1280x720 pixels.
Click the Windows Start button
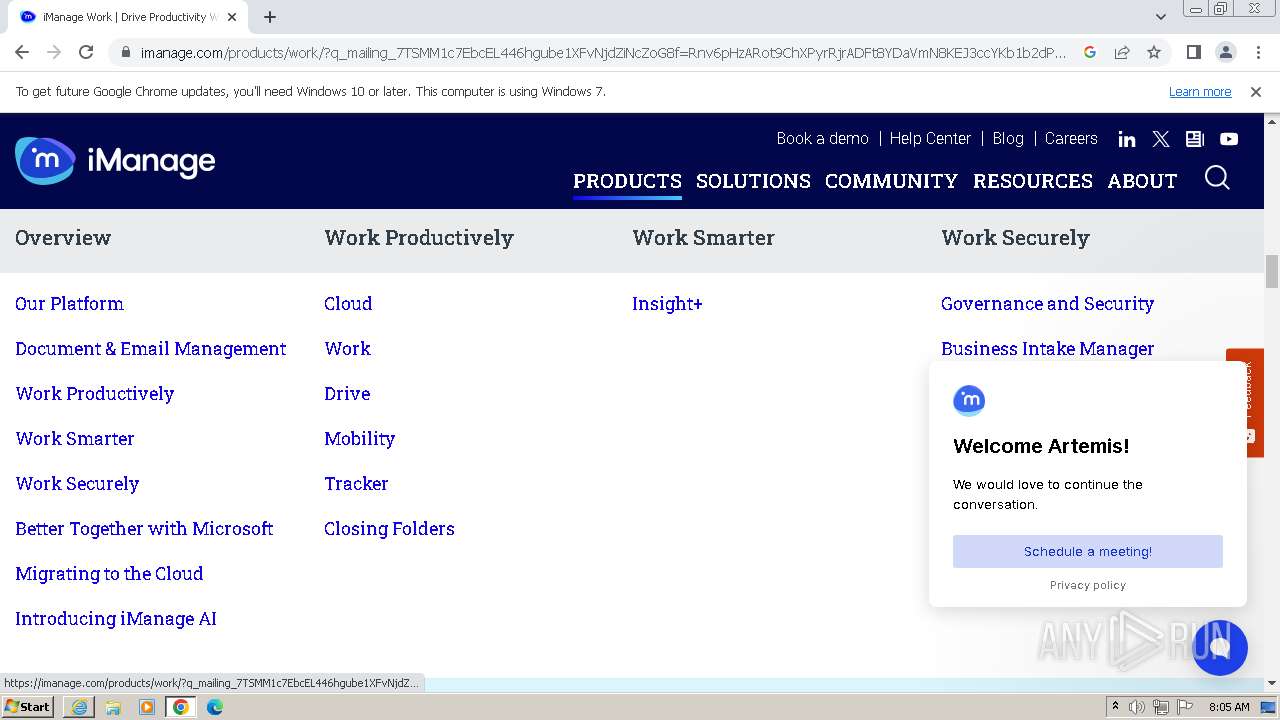click(28, 707)
